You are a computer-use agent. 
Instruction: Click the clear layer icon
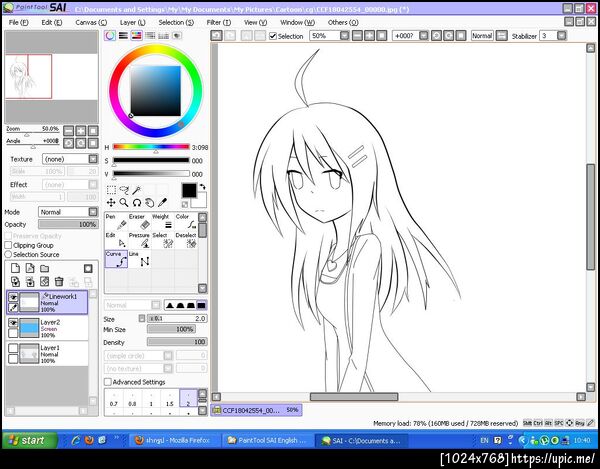tap(45, 282)
